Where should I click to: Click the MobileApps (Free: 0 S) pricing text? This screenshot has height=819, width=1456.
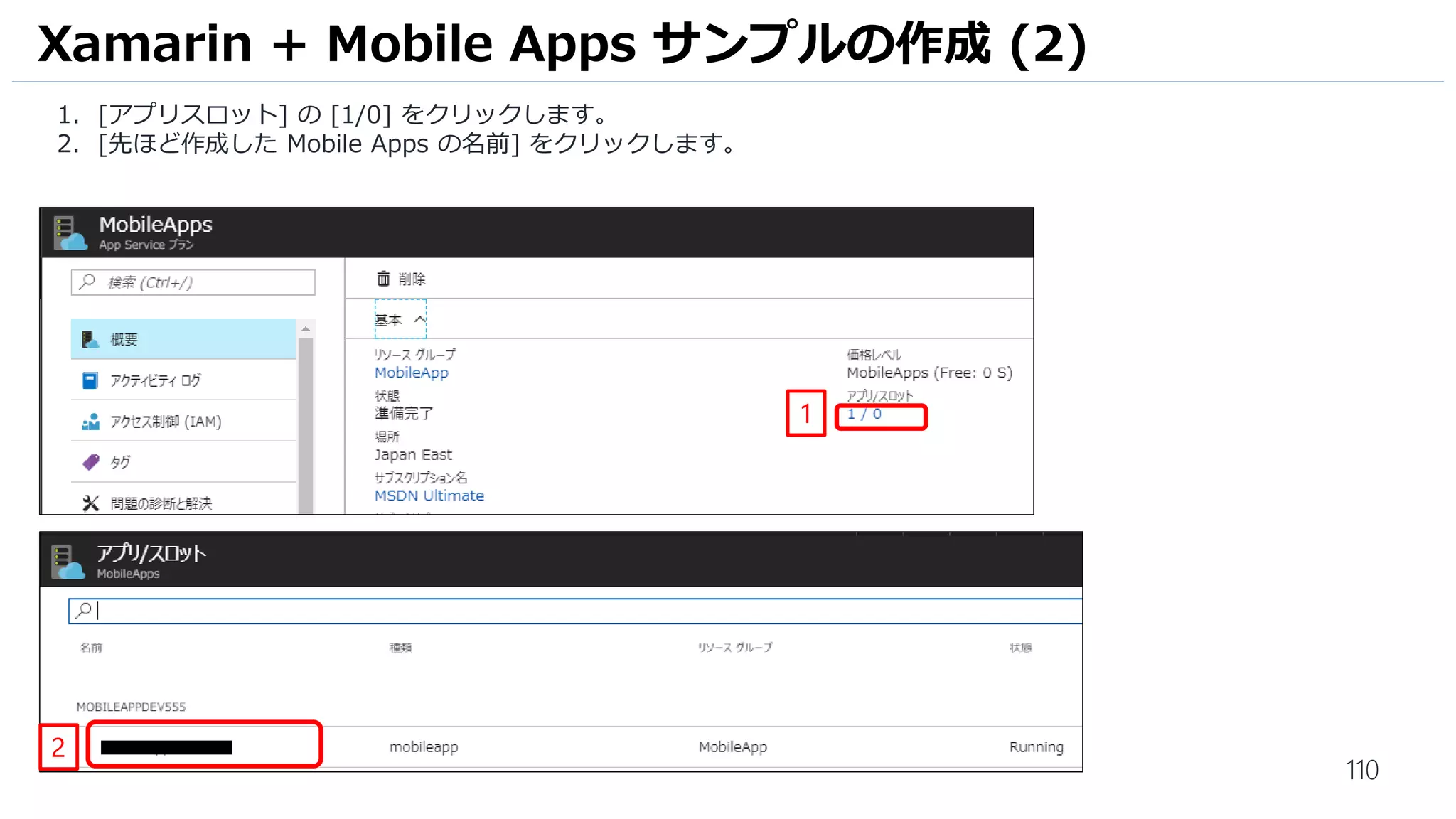(x=929, y=373)
